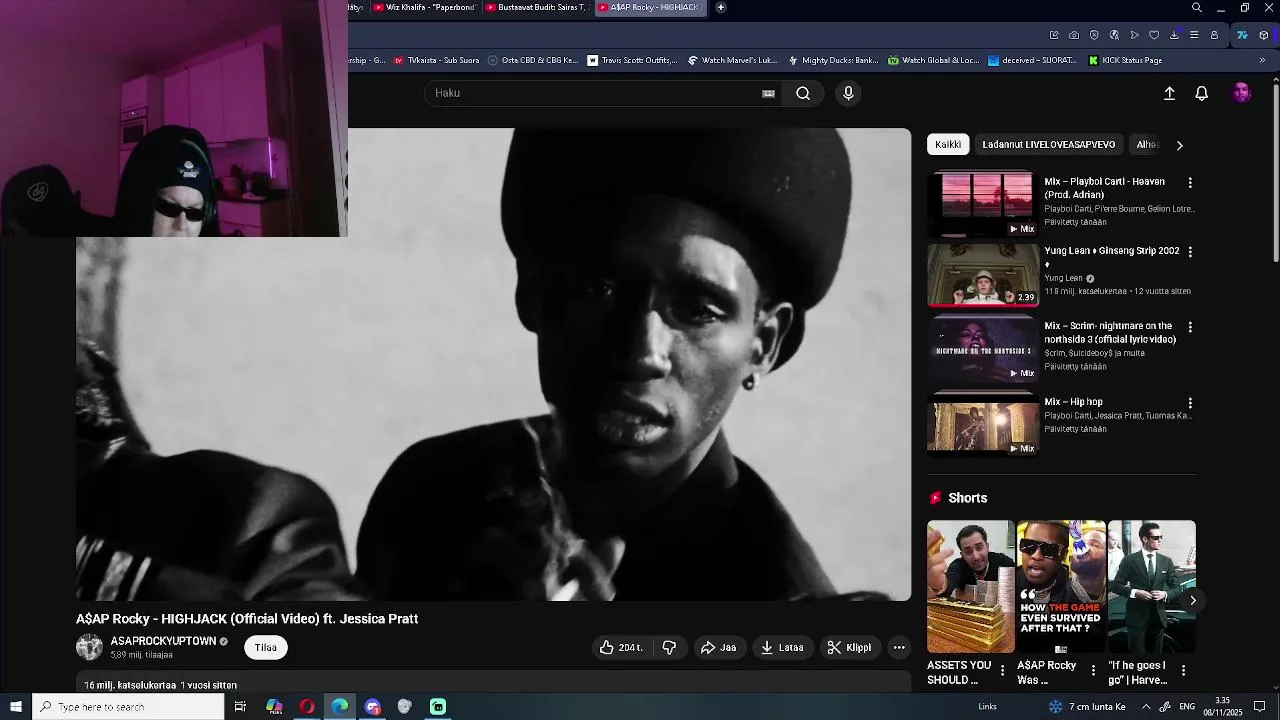Open YouTube notifications bell
Screen dimensions: 1280x720
pos(1202,93)
